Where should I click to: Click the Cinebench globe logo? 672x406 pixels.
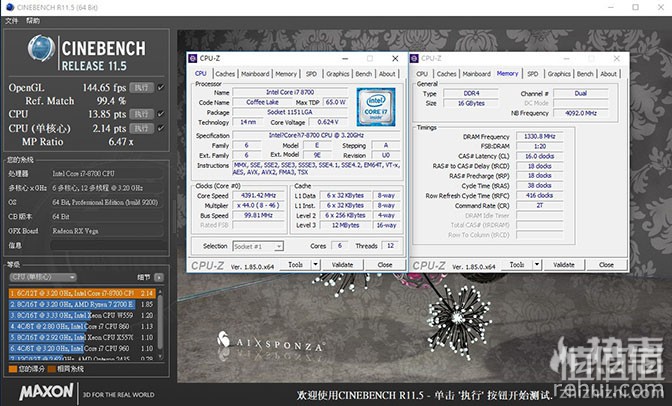(42, 48)
